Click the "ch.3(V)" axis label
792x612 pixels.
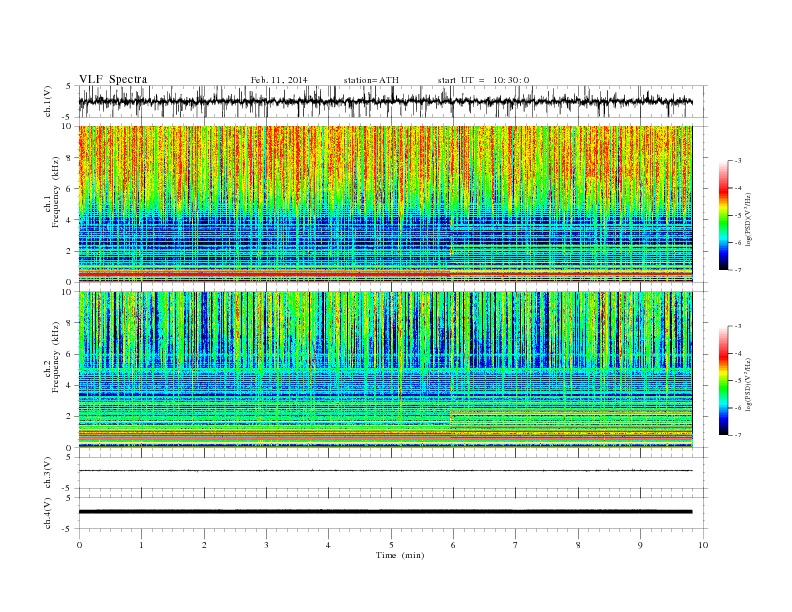click(x=48, y=473)
